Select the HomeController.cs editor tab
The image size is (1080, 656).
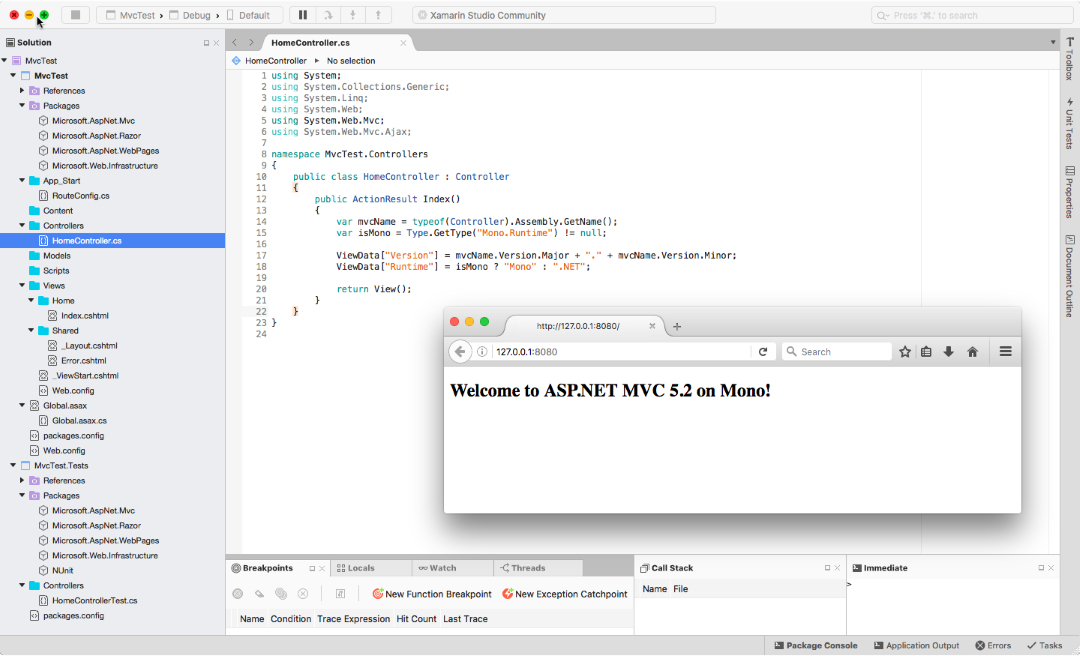[311, 43]
